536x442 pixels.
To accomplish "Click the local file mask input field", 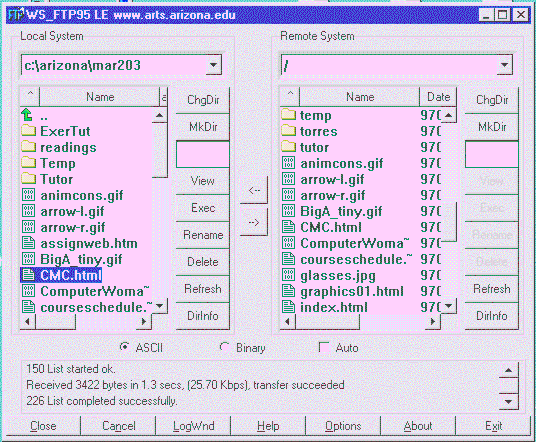I will pos(203,154).
